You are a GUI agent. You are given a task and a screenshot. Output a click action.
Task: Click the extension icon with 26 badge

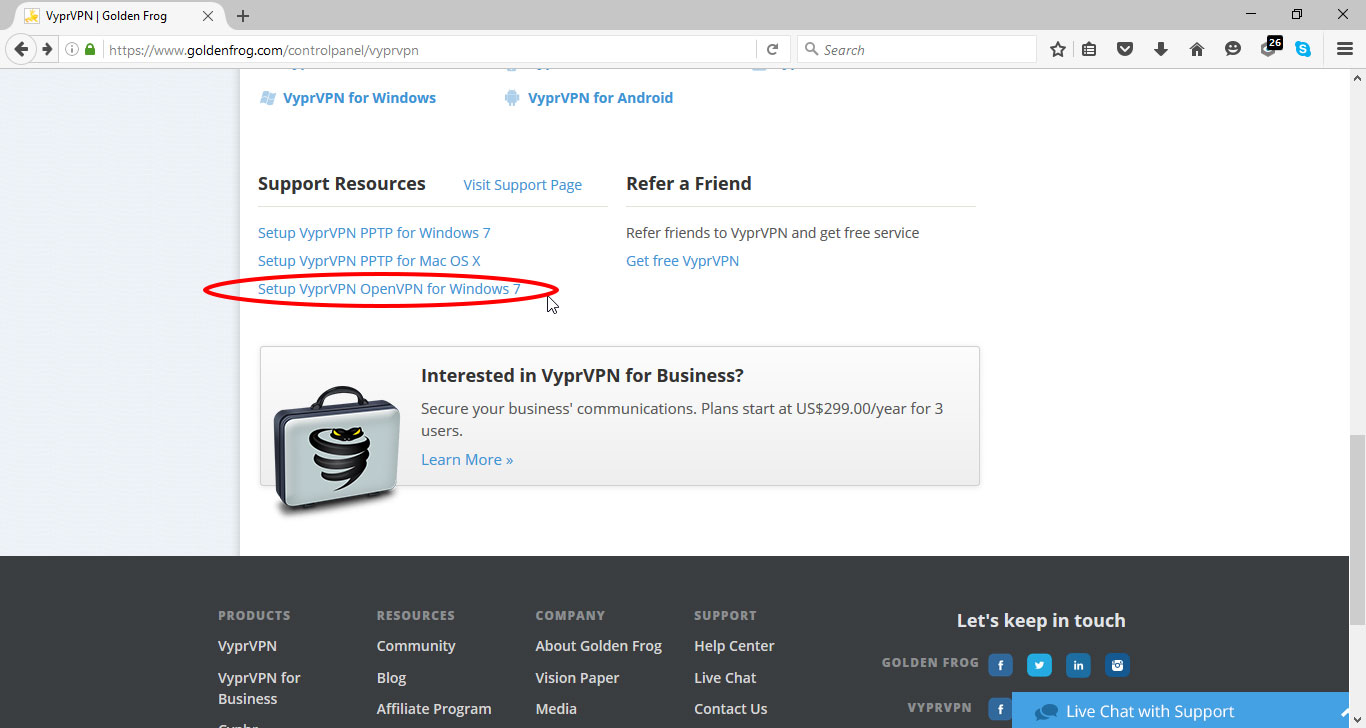pos(1270,47)
